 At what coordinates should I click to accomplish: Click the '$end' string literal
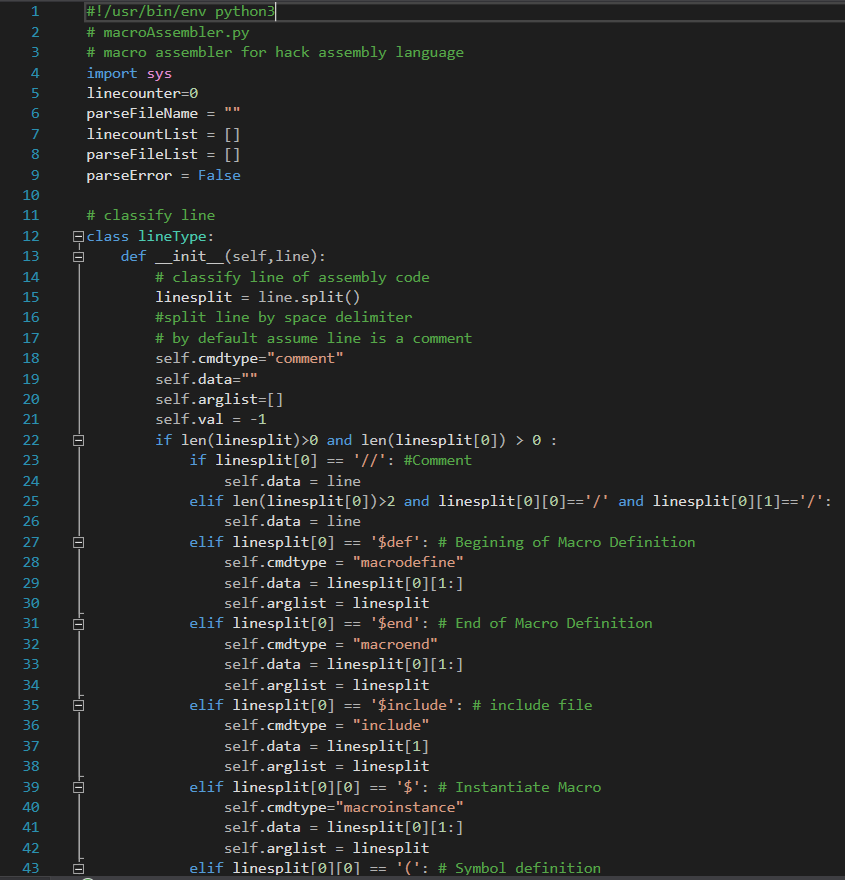(x=395, y=624)
